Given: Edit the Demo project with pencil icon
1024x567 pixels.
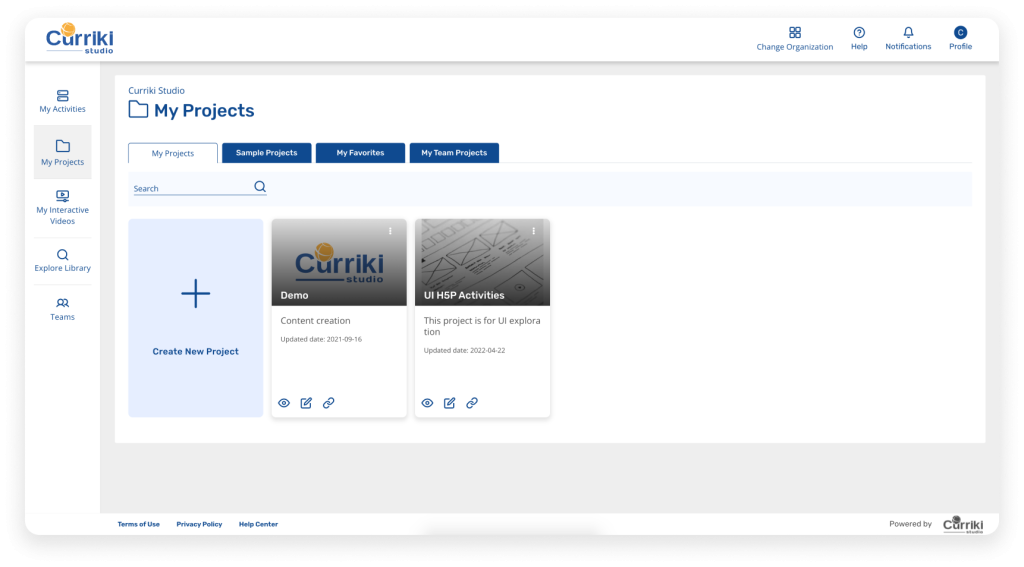Looking at the screenshot, I should [306, 403].
